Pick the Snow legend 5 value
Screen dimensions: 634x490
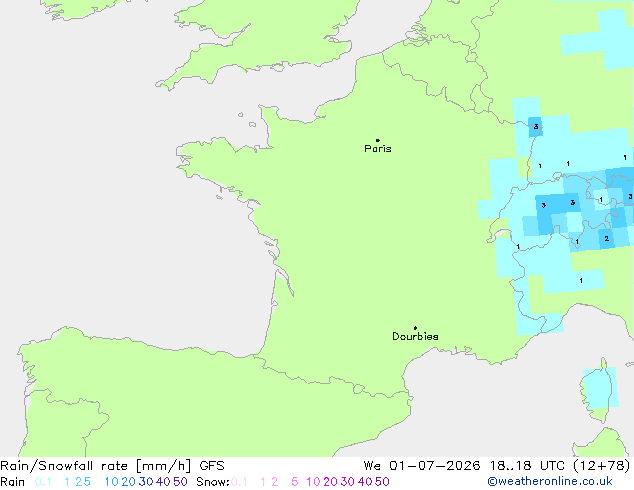(x=295, y=482)
